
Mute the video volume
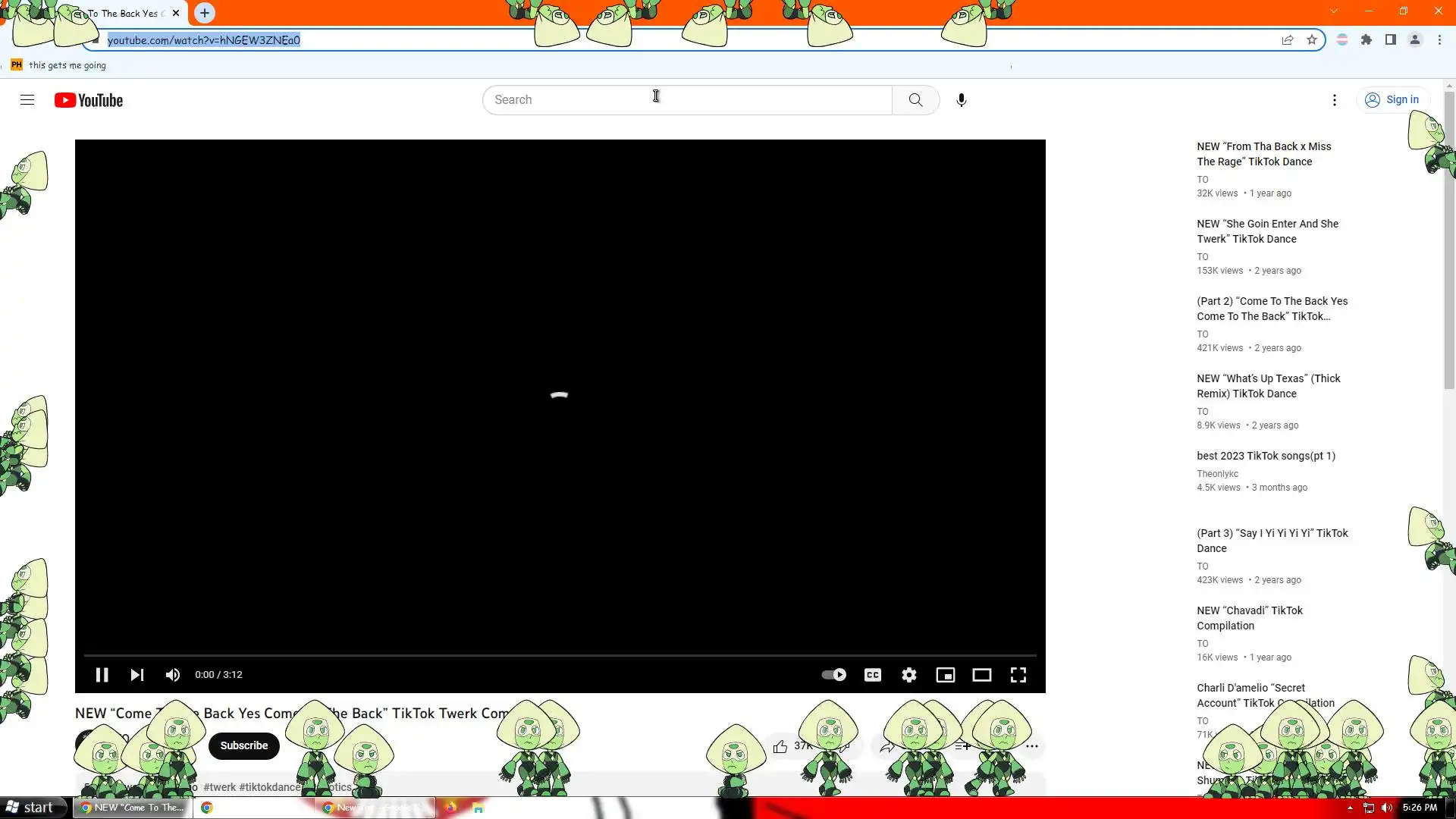(173, 675)
